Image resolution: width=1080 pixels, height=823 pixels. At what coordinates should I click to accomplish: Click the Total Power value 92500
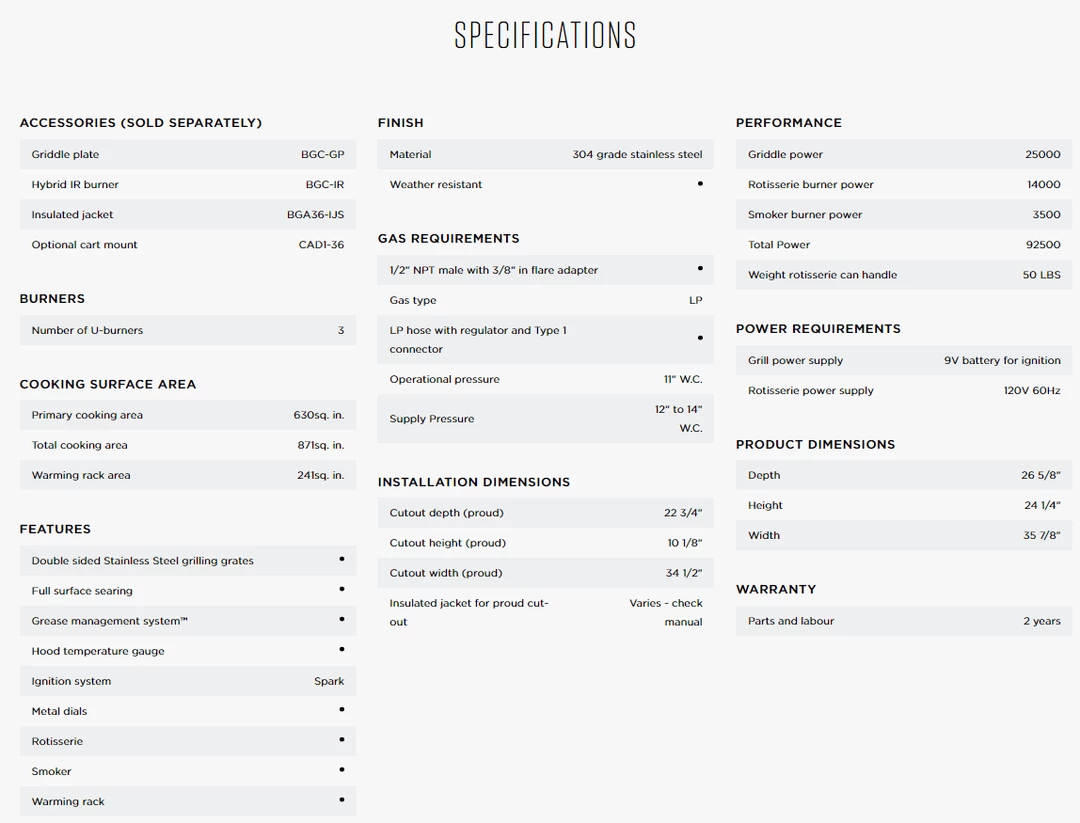tap(1043, 245)
